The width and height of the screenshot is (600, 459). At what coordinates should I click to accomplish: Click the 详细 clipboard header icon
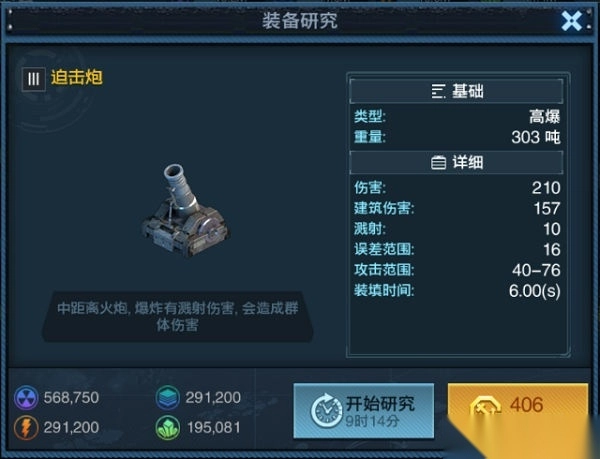[x=438, y=163]
